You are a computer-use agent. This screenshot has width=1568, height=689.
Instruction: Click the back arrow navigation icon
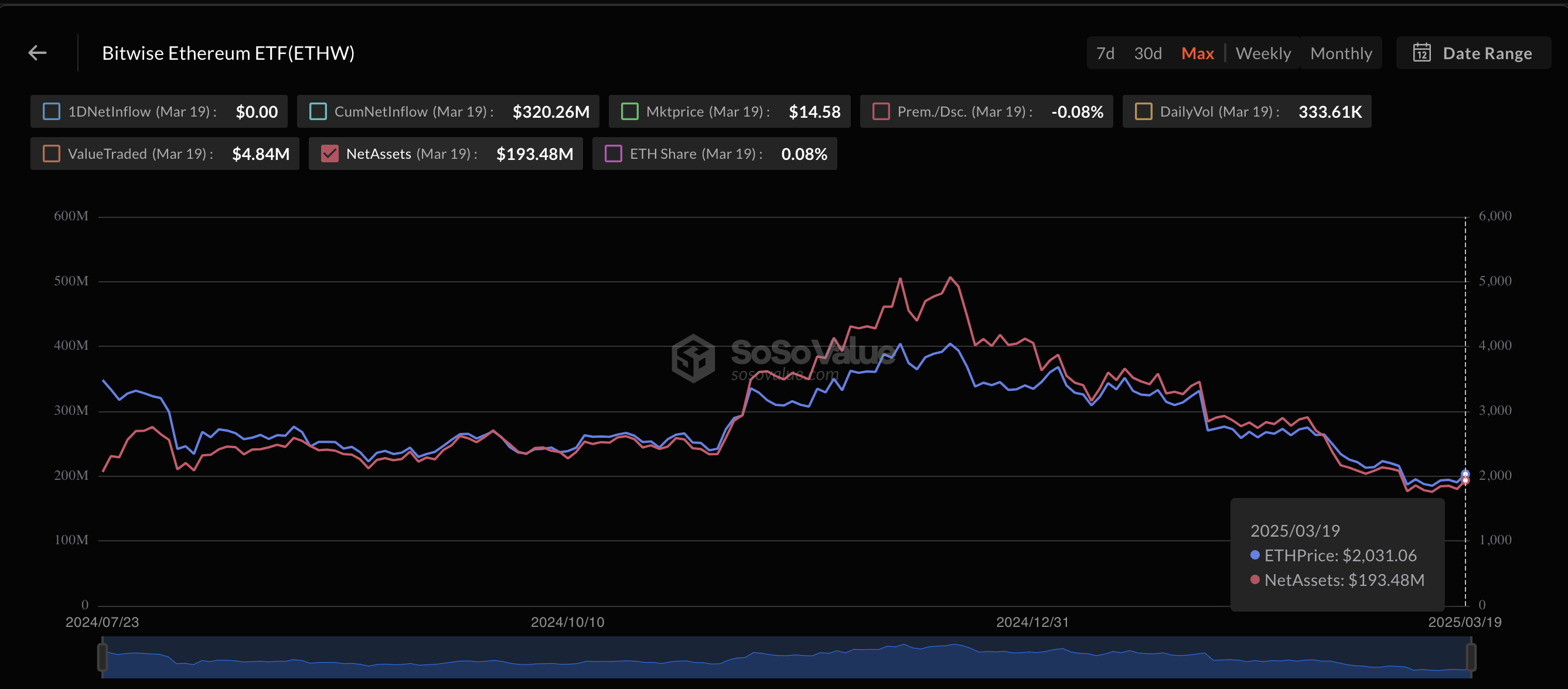pos(37,53)
